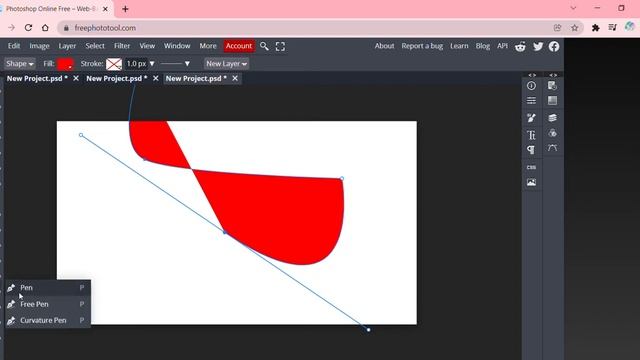Open the Image menu
Image resolution: width=640 pixels, height=360 pixels.
coord(39,46)
